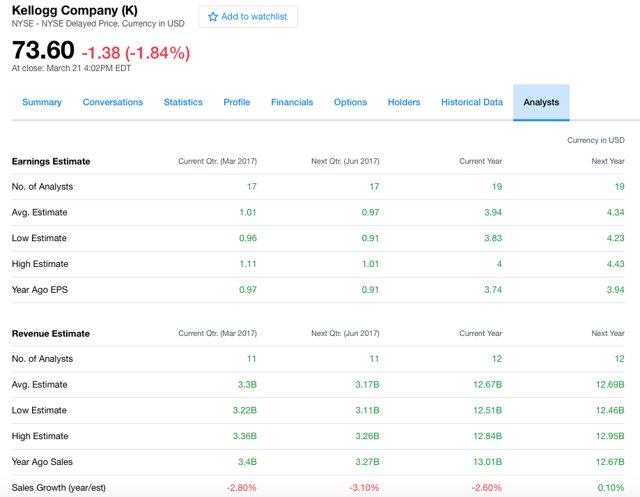Select Revenue Avg. Estimate value 3.3B
Viewport: 640px width, 497px height.
click(x=247, y=384)
